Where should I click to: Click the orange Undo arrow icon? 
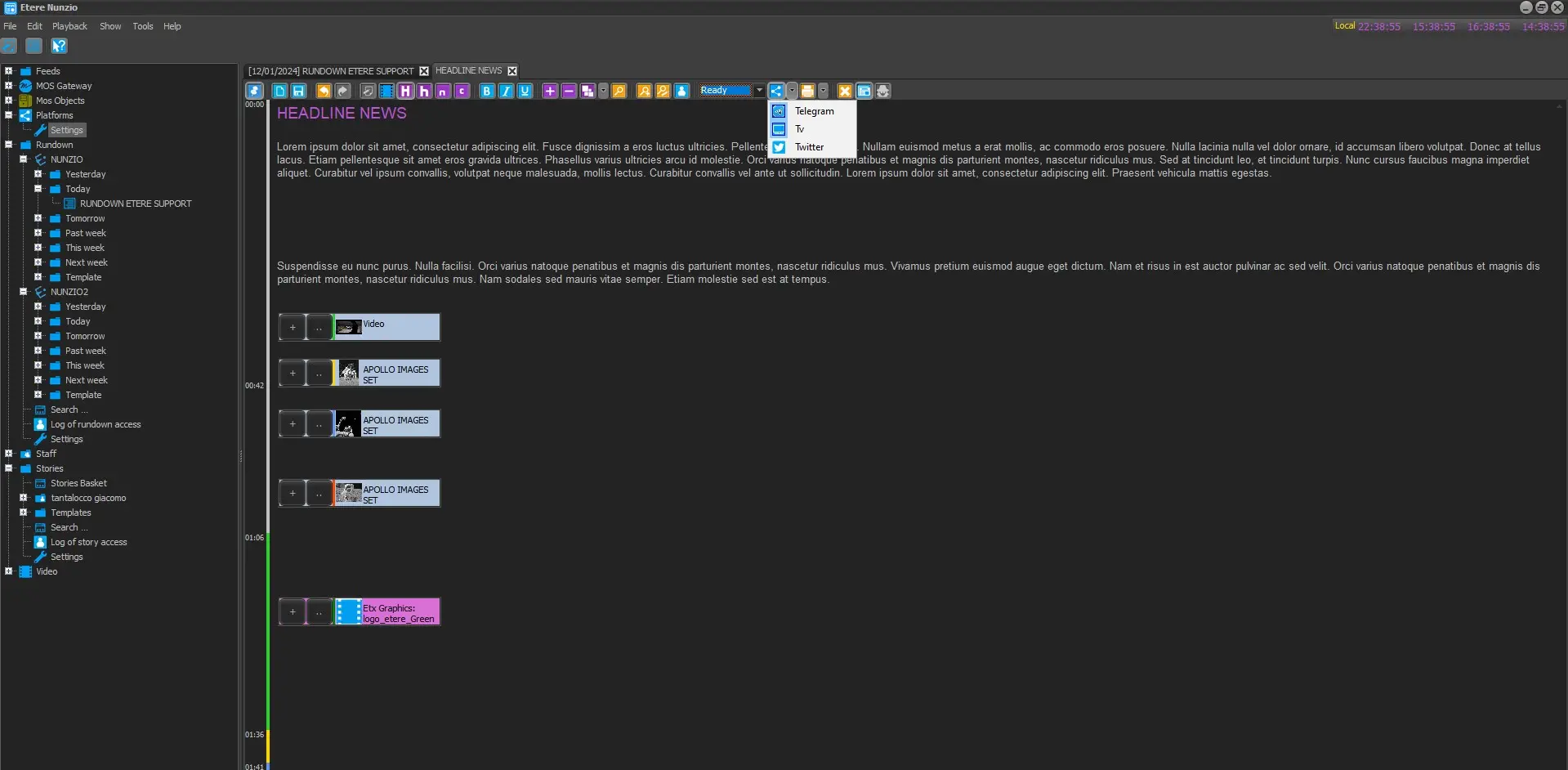point(324,91)
